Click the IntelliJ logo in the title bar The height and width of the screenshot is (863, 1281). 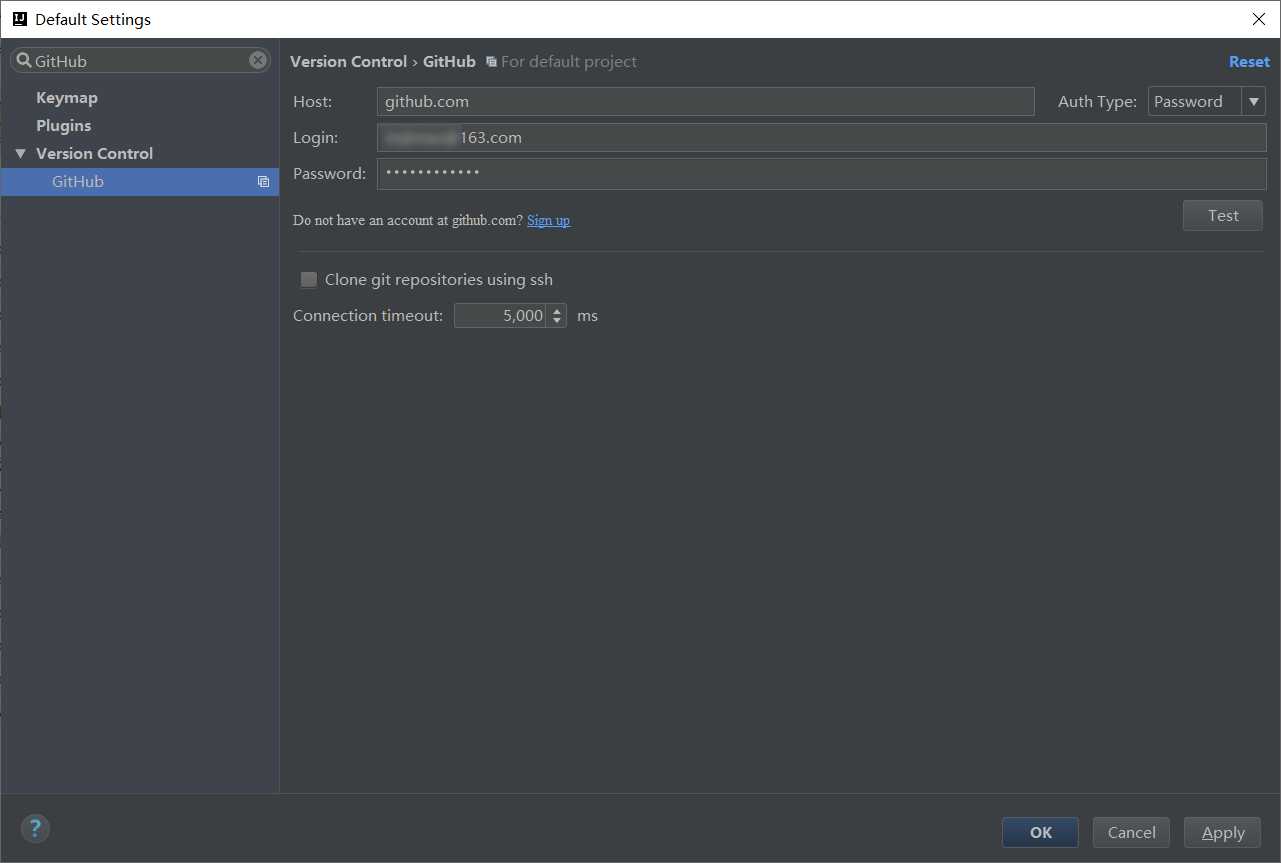[19, 19]
